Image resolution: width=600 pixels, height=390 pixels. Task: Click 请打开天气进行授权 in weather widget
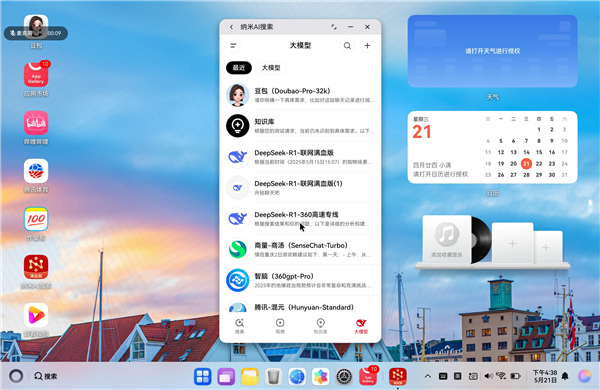[492, 51]
